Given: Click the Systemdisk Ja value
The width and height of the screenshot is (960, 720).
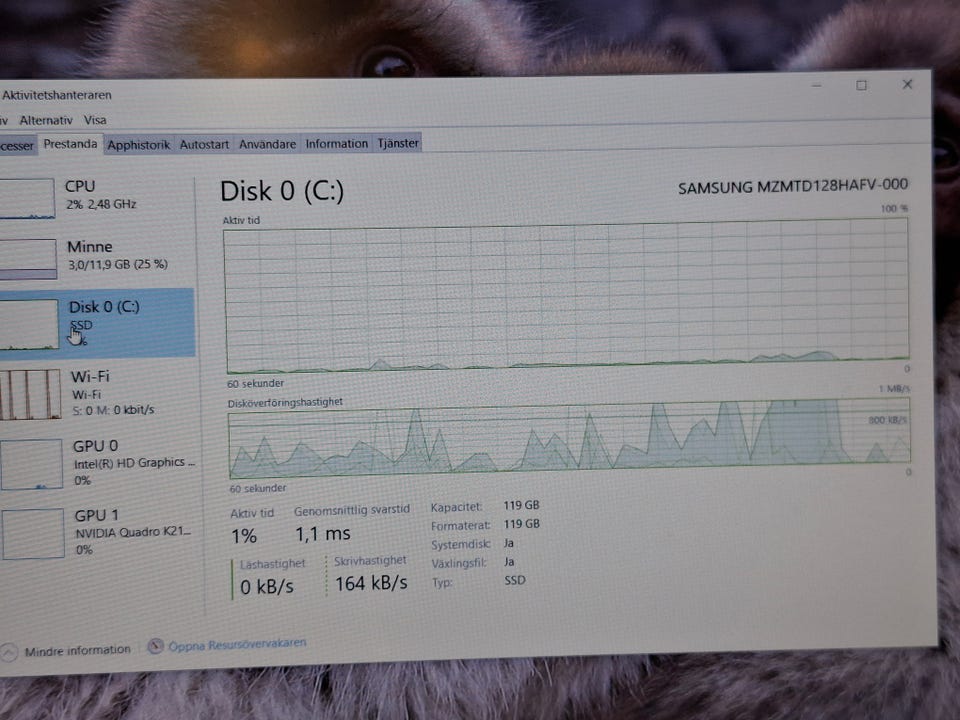Looking at the screenshot, I should [x=509, y=543].
